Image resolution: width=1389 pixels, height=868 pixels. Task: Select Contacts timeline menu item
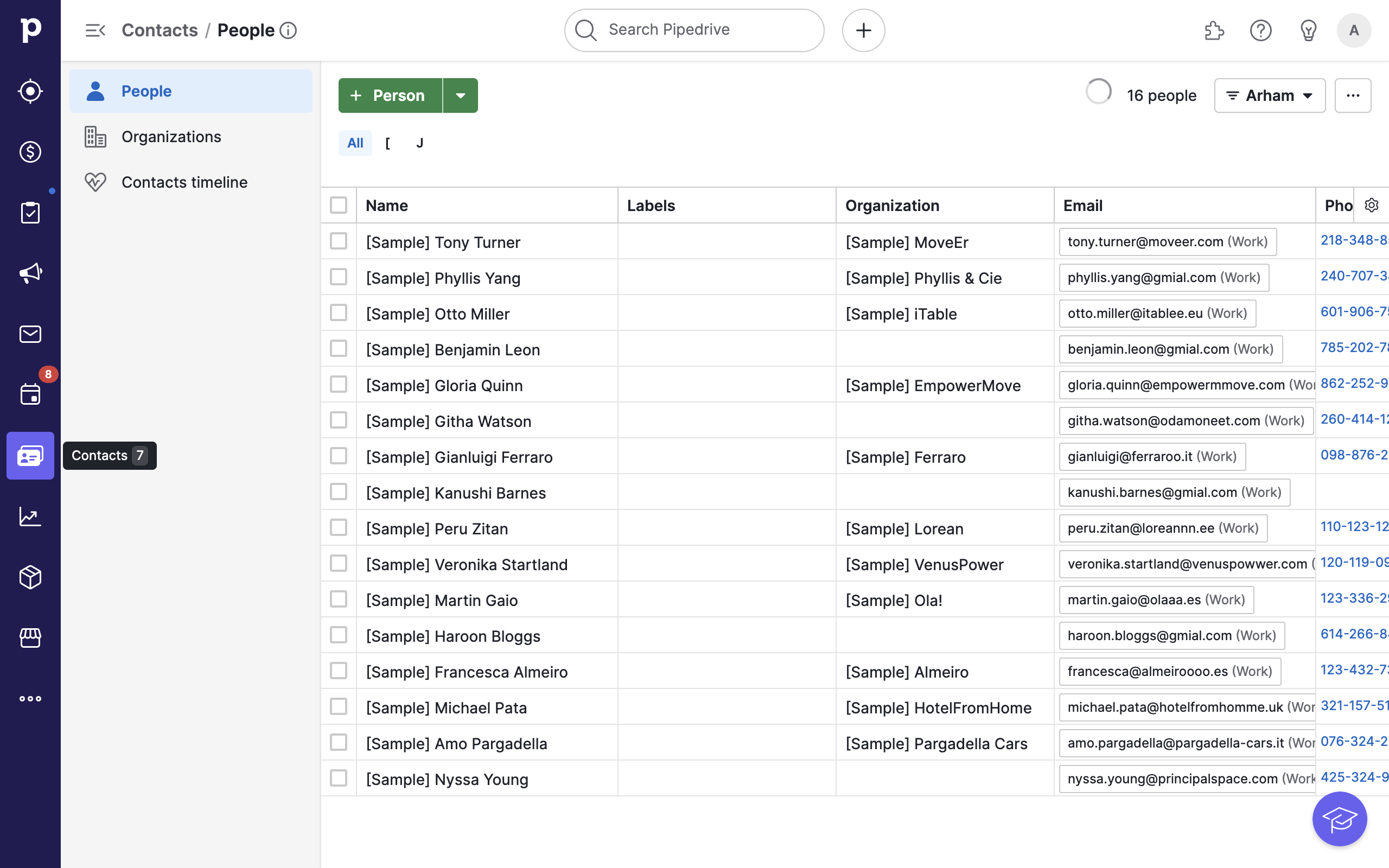[x=191, y=182]
